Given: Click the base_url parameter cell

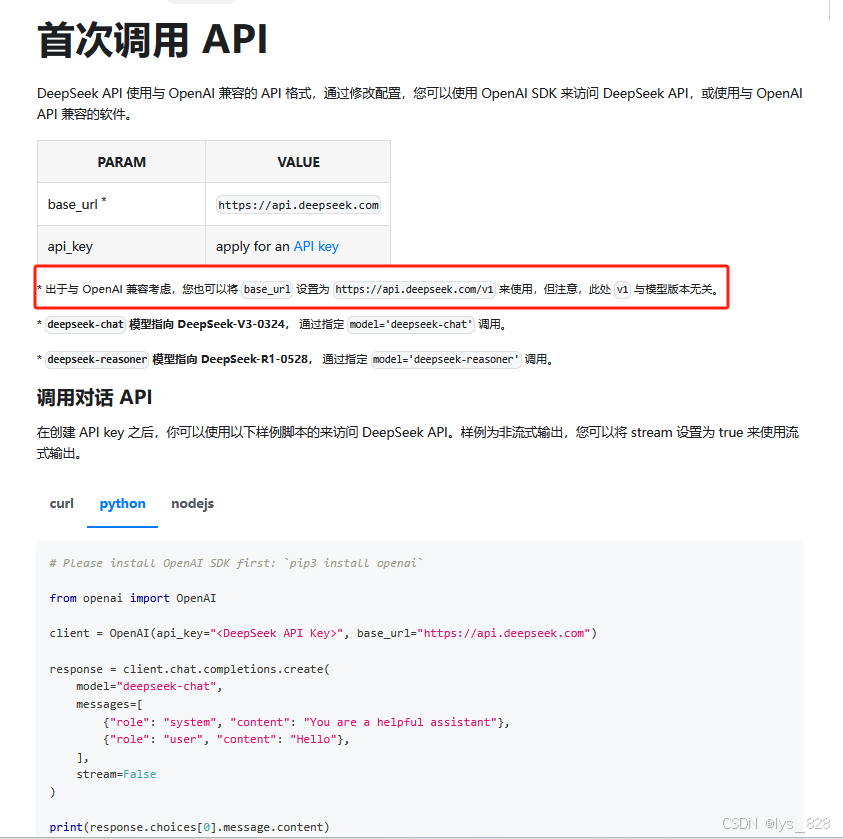Looking at the screenshot, I should pyautogui.click(x=122, y=204).
